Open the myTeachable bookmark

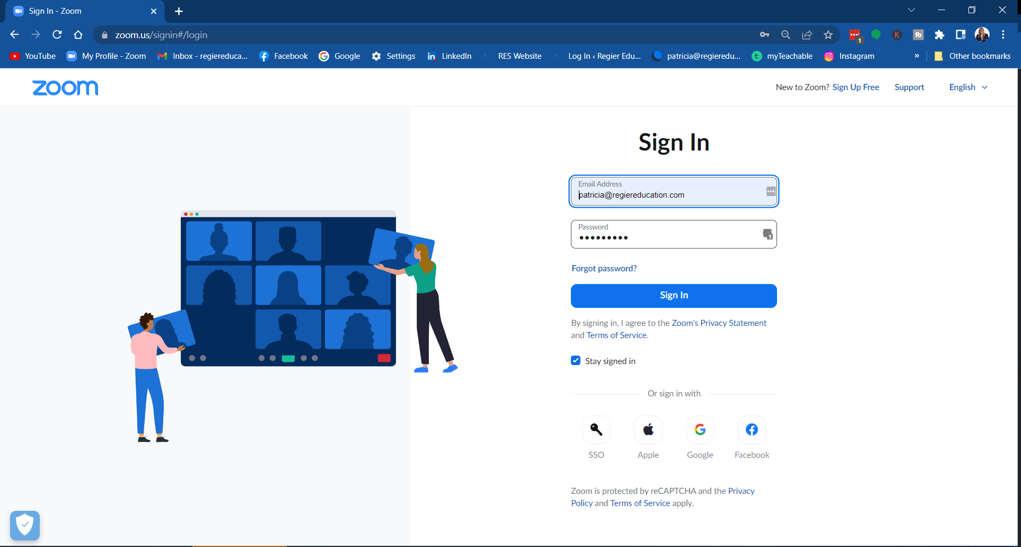click(782, 56)
